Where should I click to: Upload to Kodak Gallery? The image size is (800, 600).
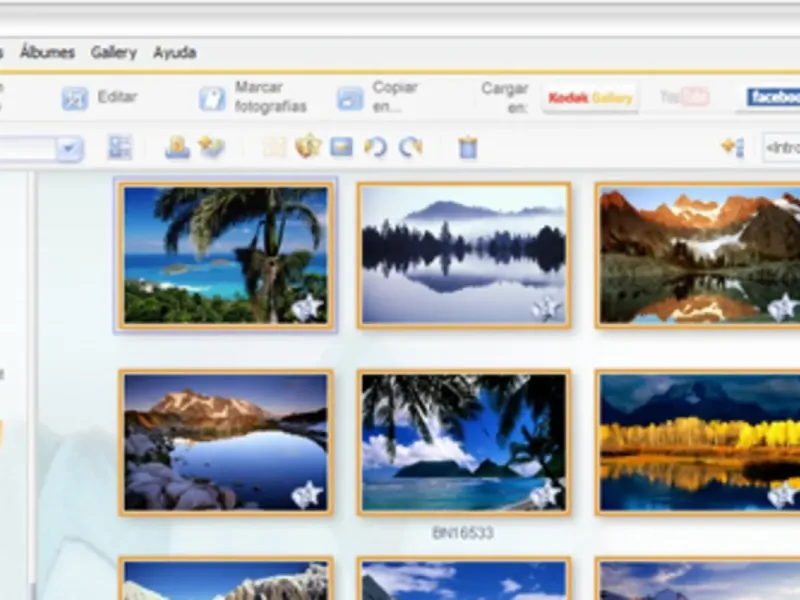(x=590, y=97)
